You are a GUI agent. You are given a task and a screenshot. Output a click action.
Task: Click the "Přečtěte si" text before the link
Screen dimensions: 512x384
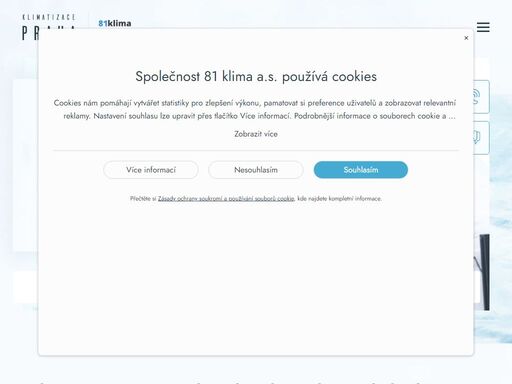click(143, 199)
